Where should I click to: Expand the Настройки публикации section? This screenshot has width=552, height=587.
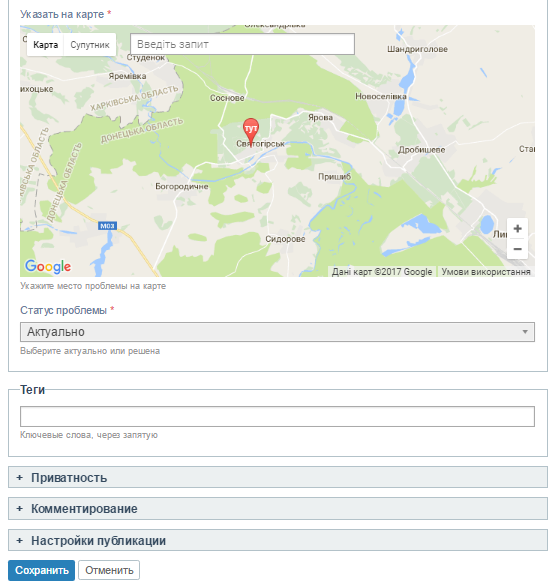tap(278, 540)
